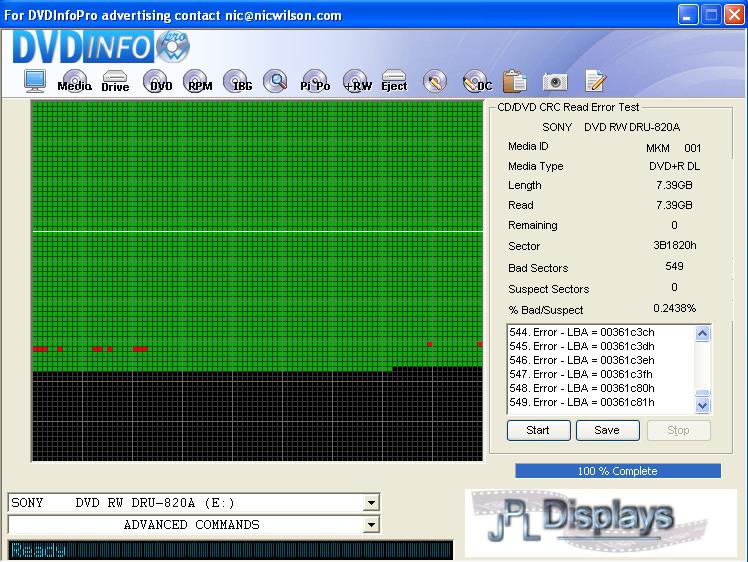Eject the disc tray
The width and height of the screenshot is (748, 562).
click(394, 81)
